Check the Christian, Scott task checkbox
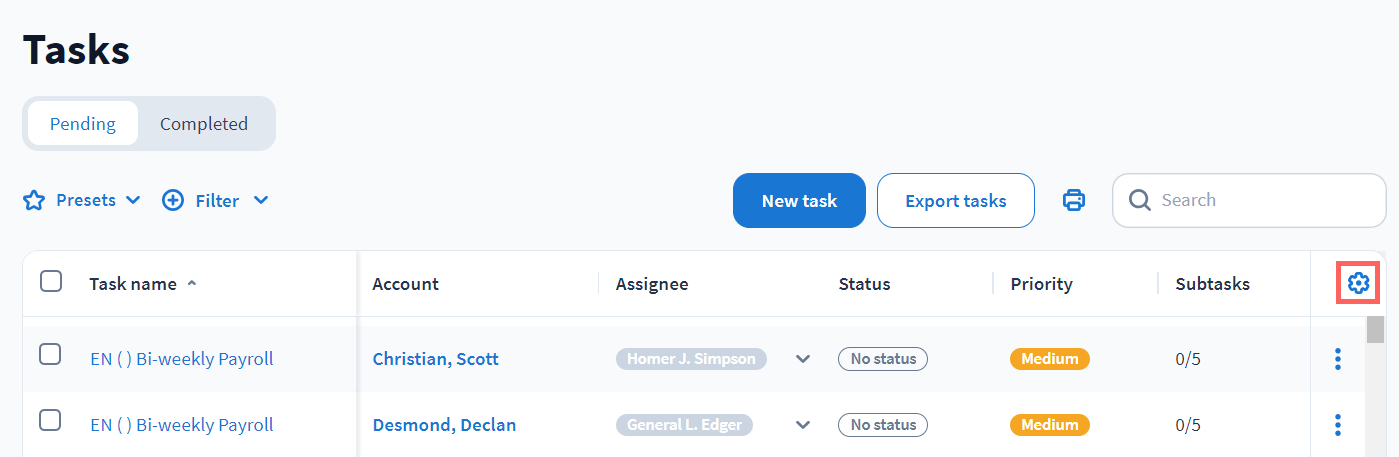This screenshot has height=457, width=1399. click(x=50, y=354)
